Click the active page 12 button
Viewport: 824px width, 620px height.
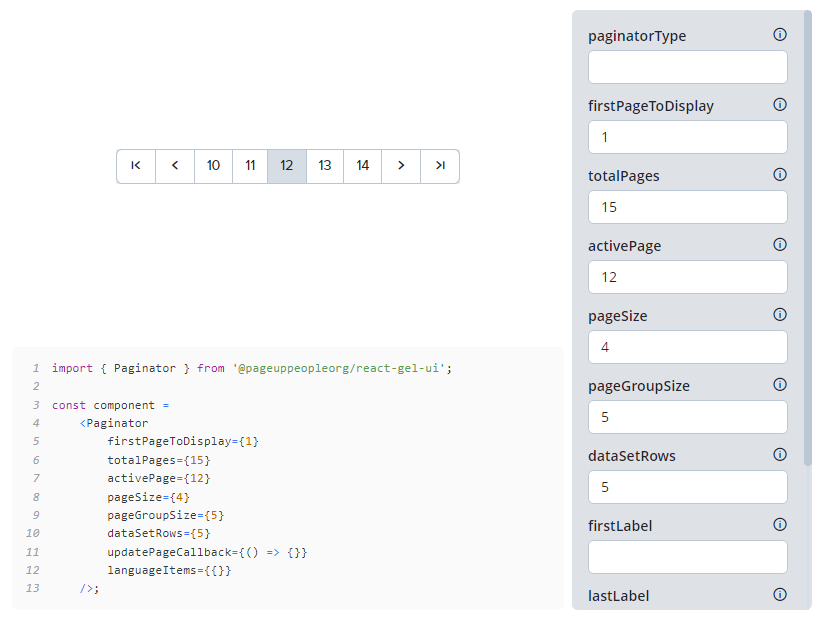287,166
